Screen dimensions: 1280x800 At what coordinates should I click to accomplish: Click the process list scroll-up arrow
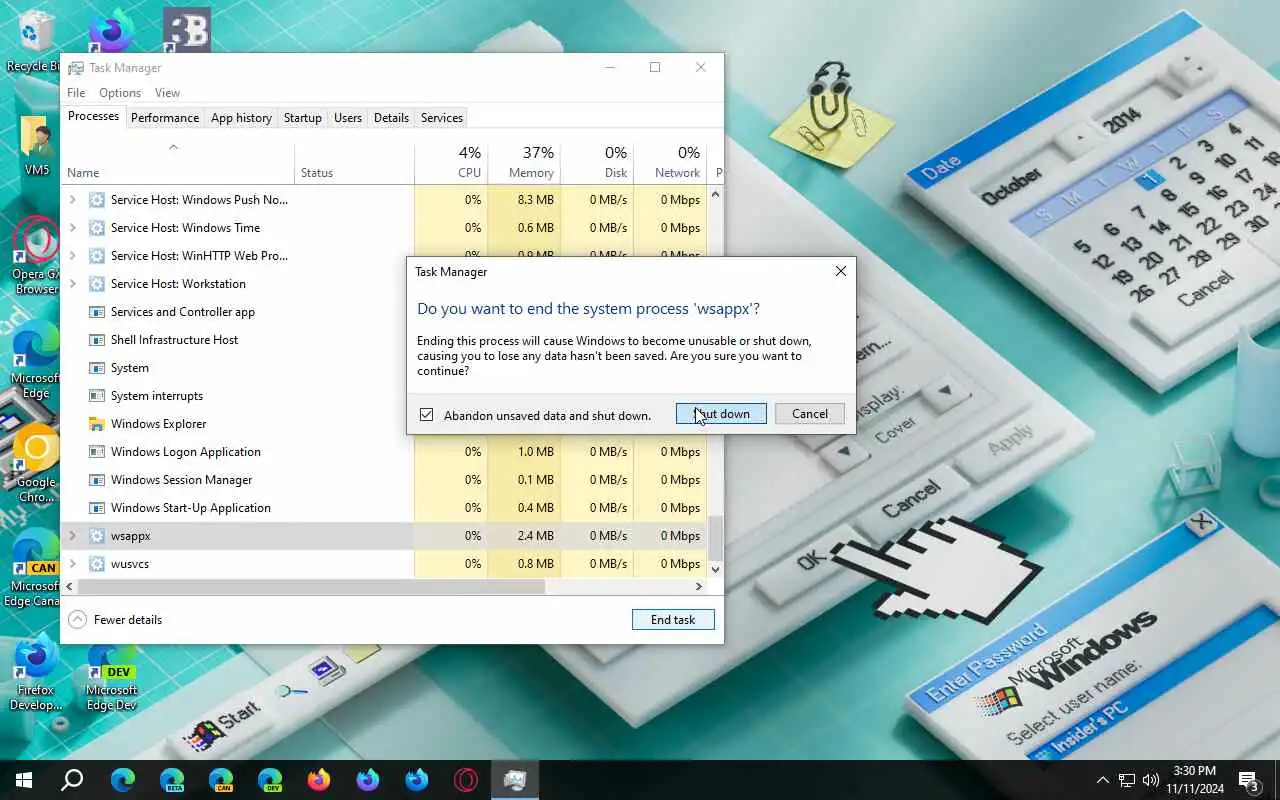pos(715,194)
